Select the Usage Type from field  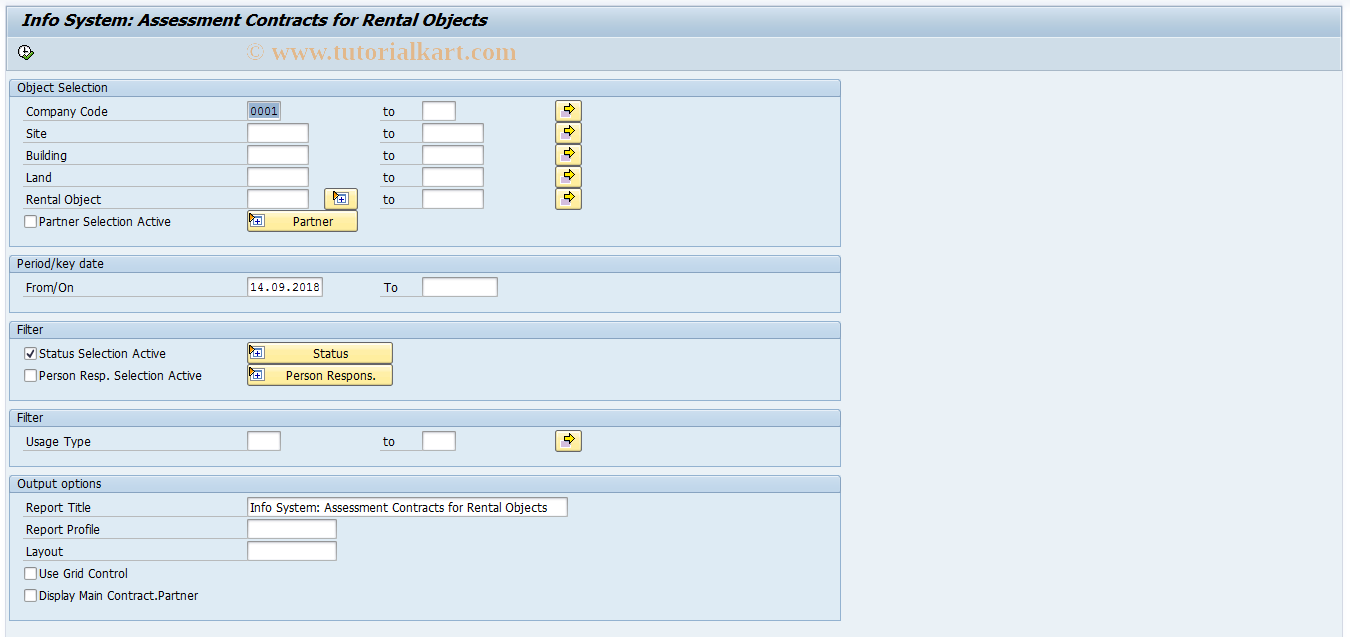coord(264,441)
